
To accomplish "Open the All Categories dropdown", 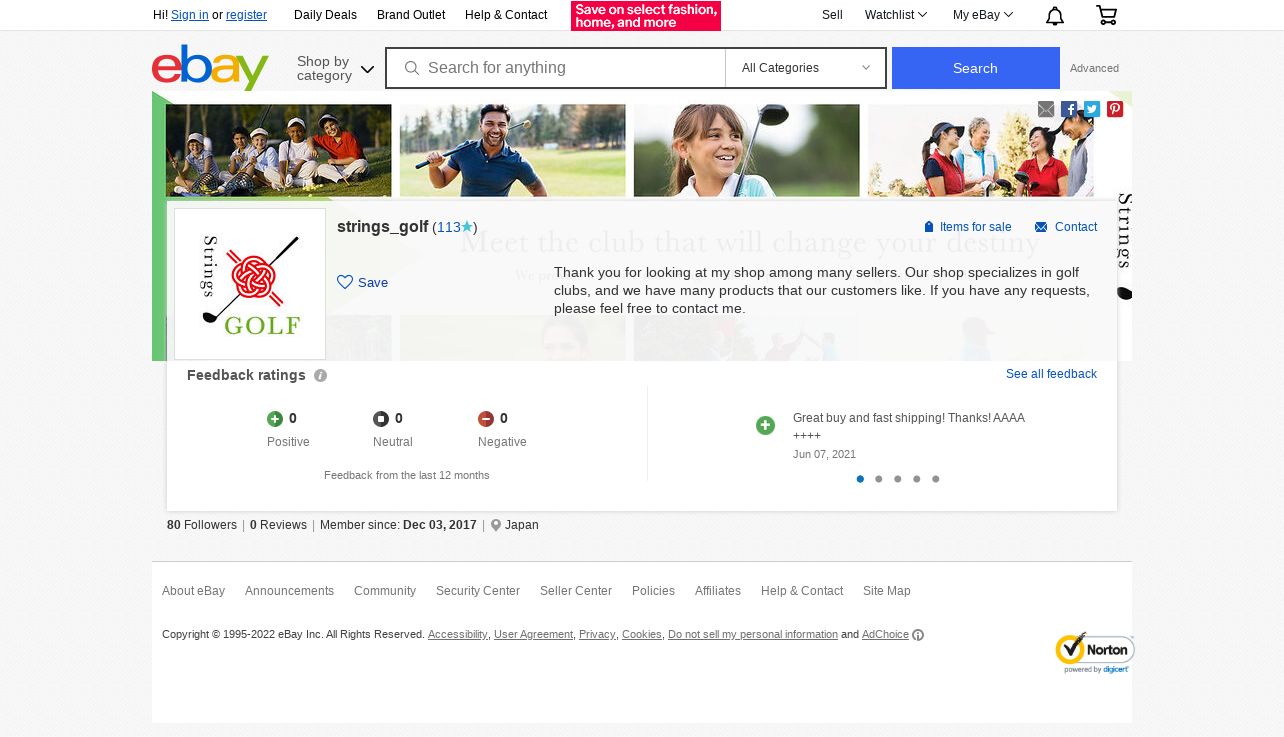I will pyautogui.click(x=805, y=68).
